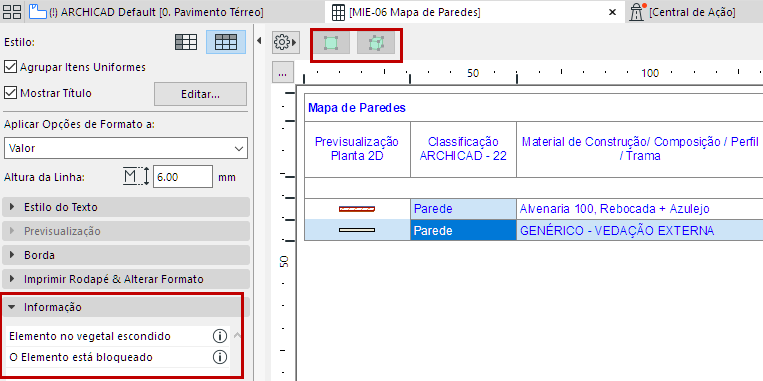The height and width of the screenshot is (381, 763).
Task: Toggle Agrupar Itens Uniformes checkbox
Action: pyautogui.click(x=10, y=67)
